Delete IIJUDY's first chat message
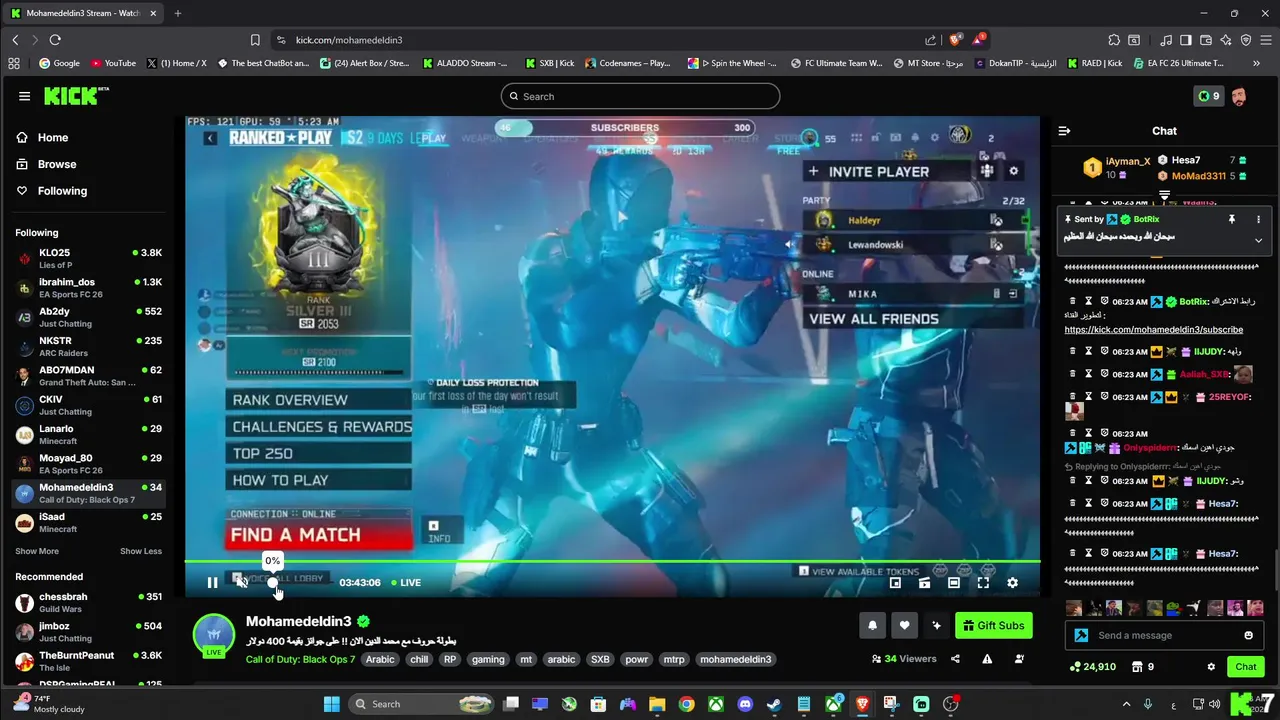 pos(1073,352)
